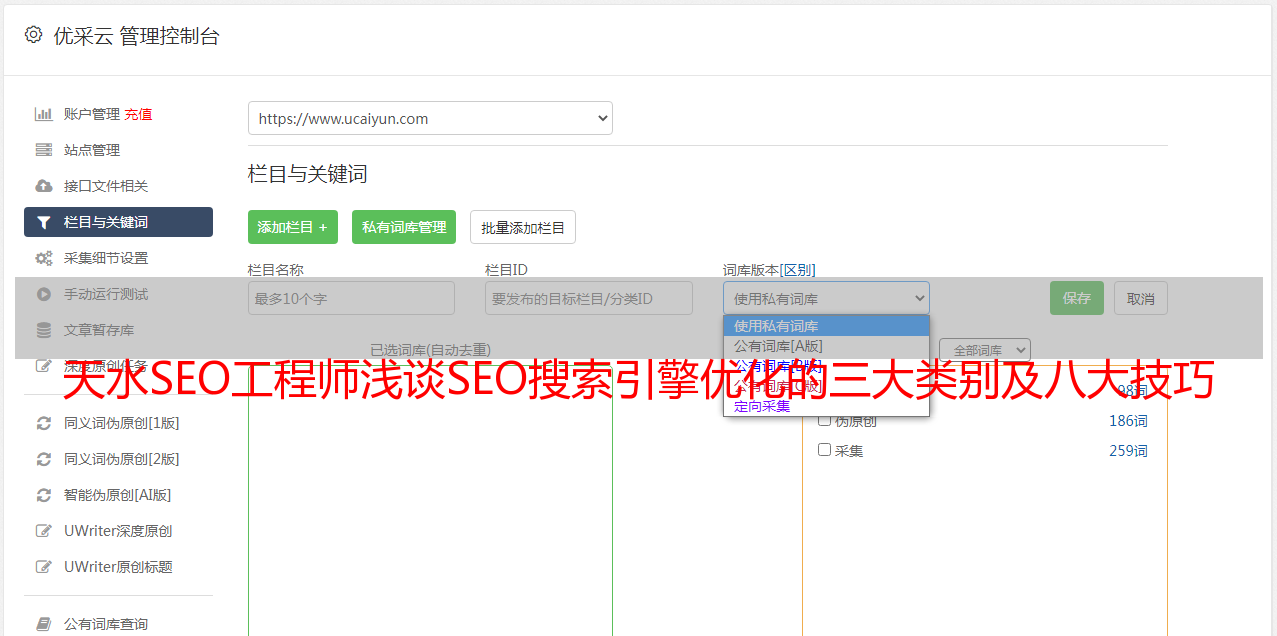The height and width of the screenshot is (636, 1277).
Task: Click the server icon next to 站点管理
Action: [43, 150]
